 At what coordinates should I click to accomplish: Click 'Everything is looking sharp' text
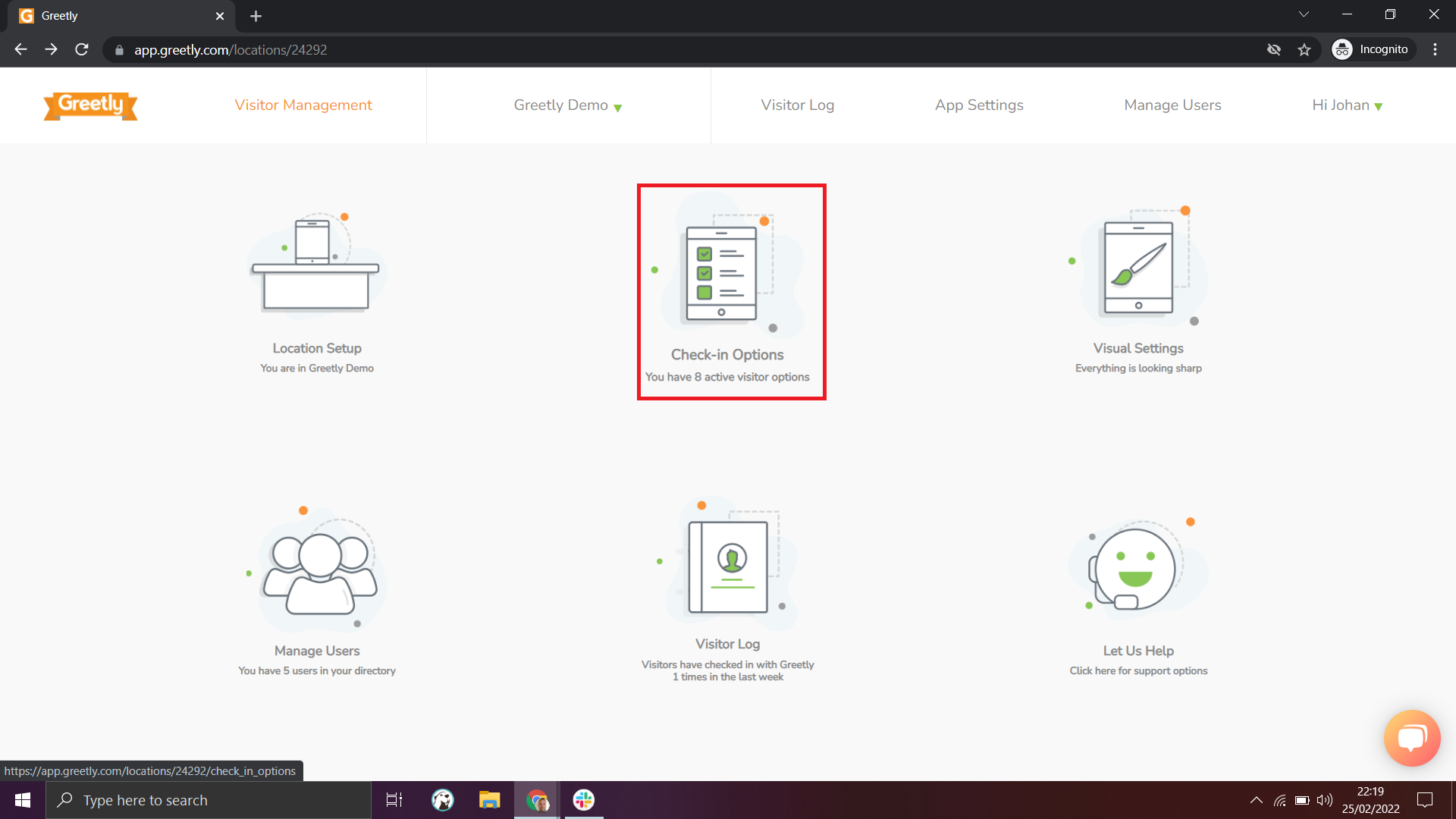tap(1138, 368)
